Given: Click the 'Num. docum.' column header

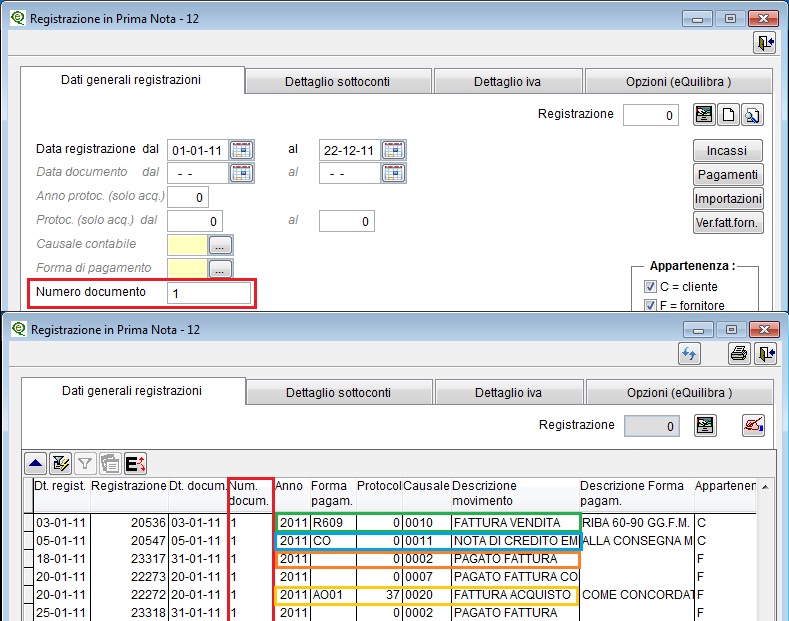Looking at the screenshot, I should click(250, 494).
